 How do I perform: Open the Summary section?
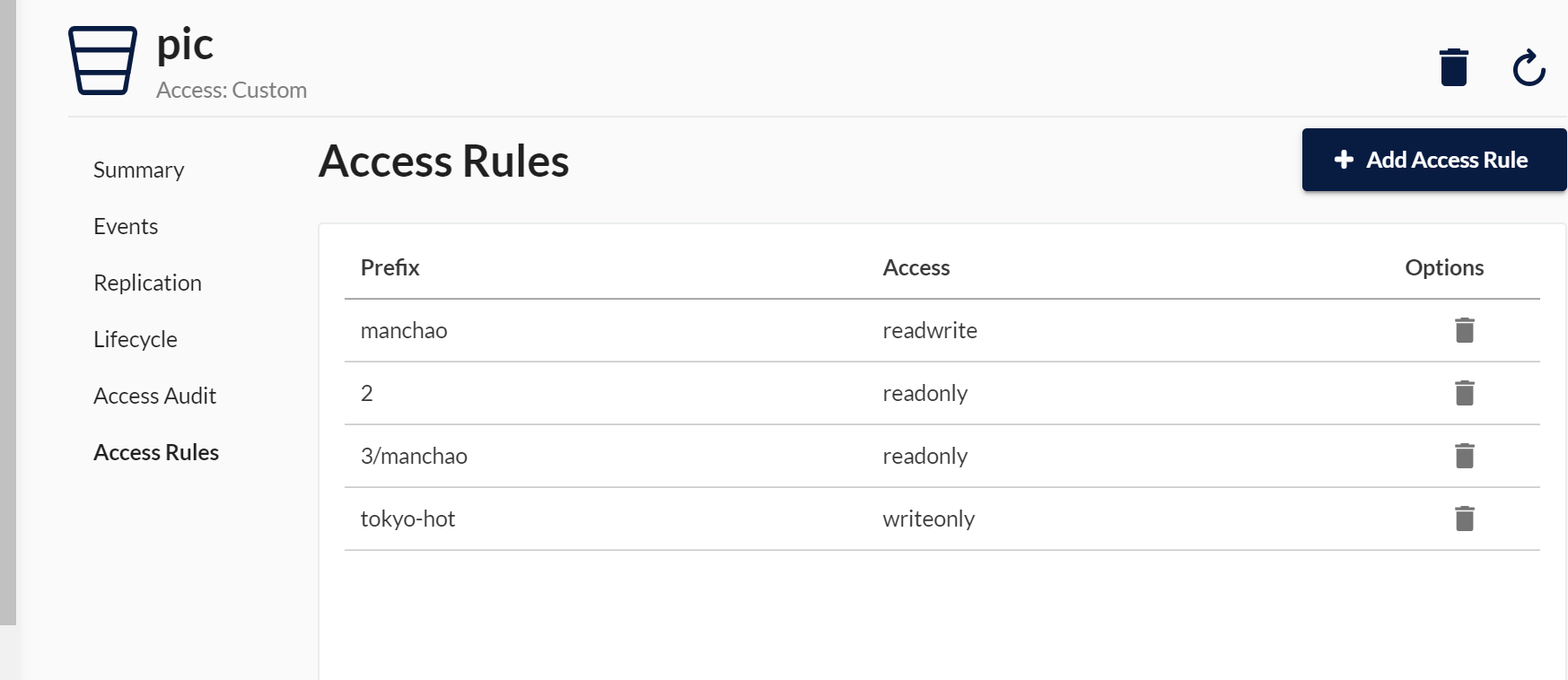coord(138,170)
